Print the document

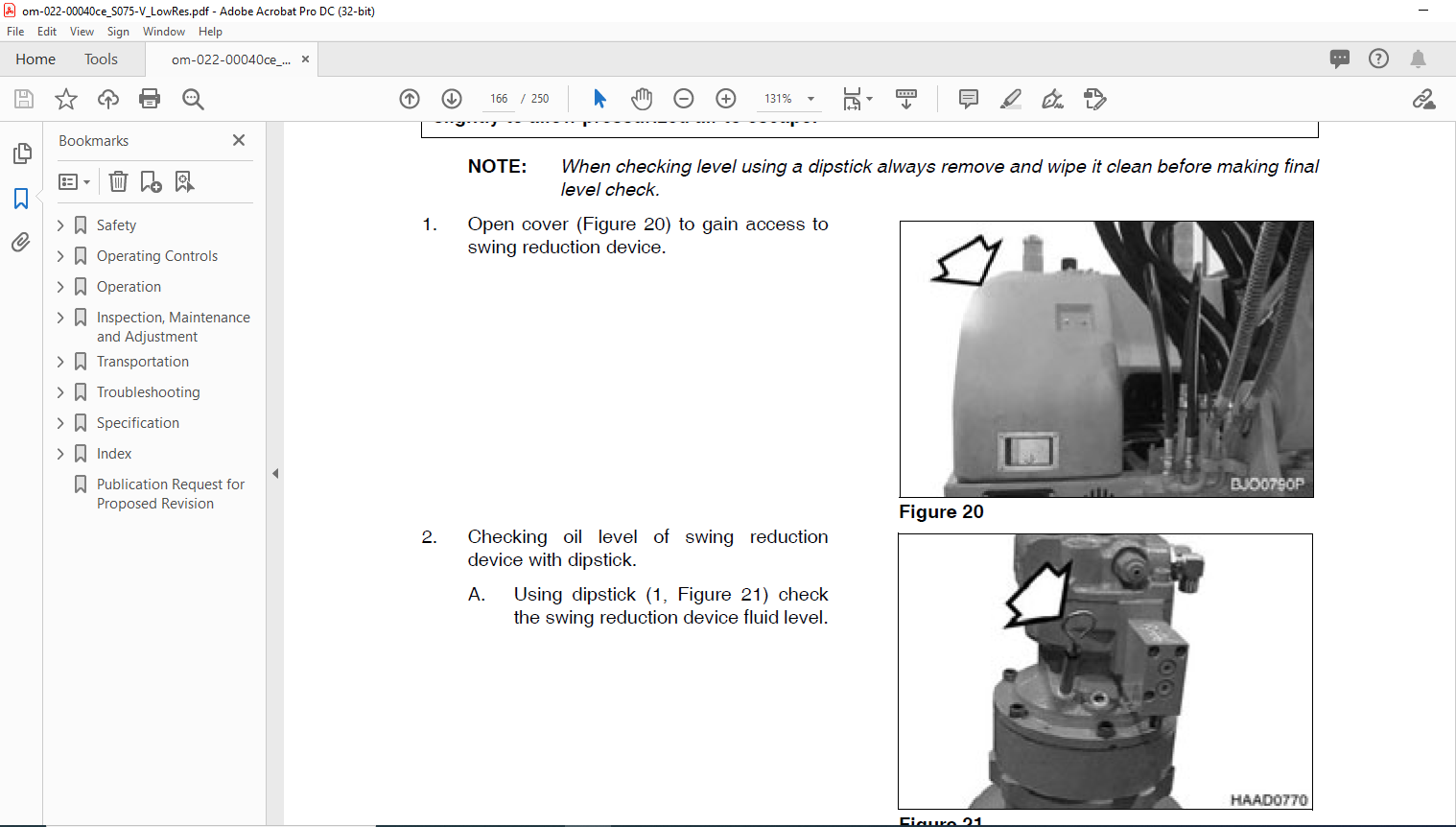pyautogui.click(x=150, y=99)
